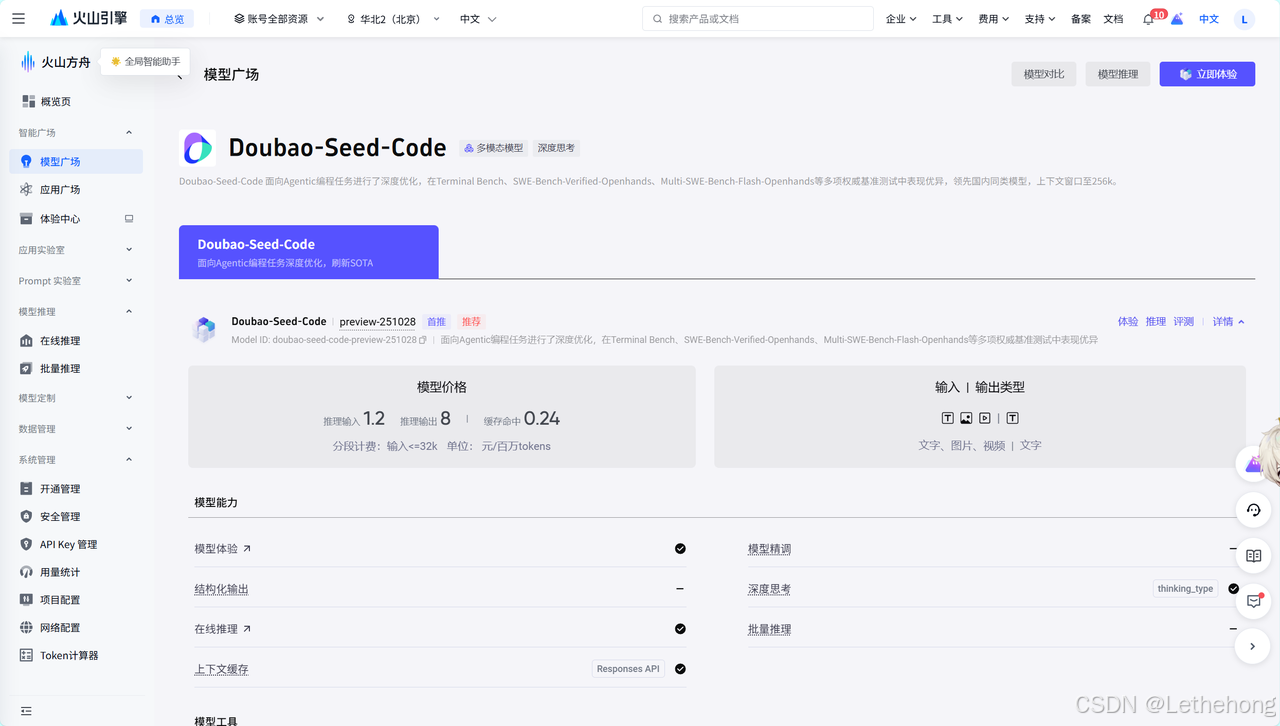Open the 企业 menu

901,19
